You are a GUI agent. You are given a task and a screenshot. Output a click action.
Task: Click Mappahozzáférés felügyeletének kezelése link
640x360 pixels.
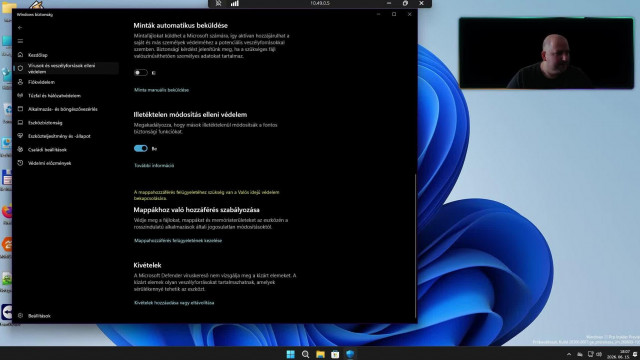[178, 240]
